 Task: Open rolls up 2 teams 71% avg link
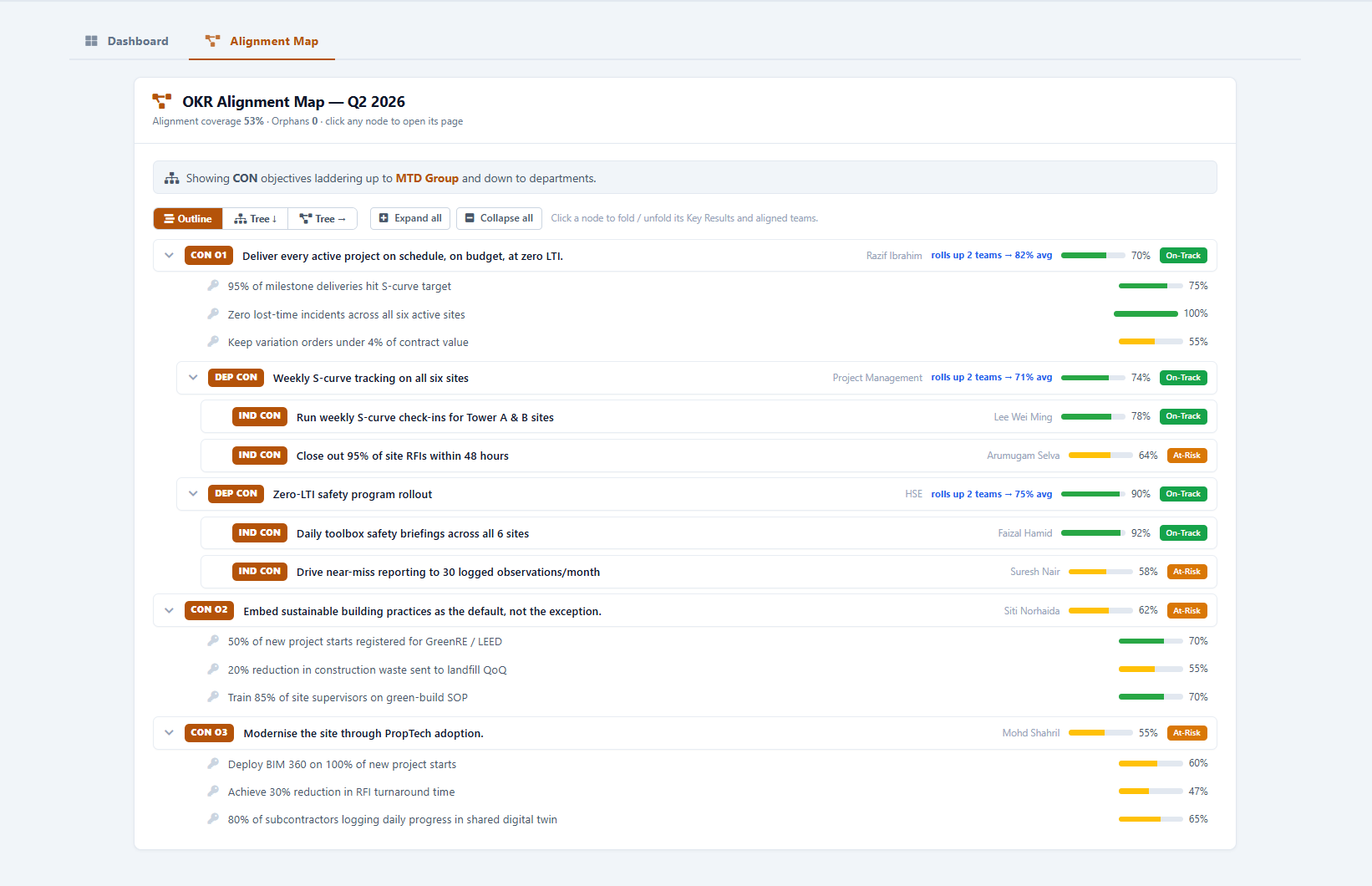992,378
